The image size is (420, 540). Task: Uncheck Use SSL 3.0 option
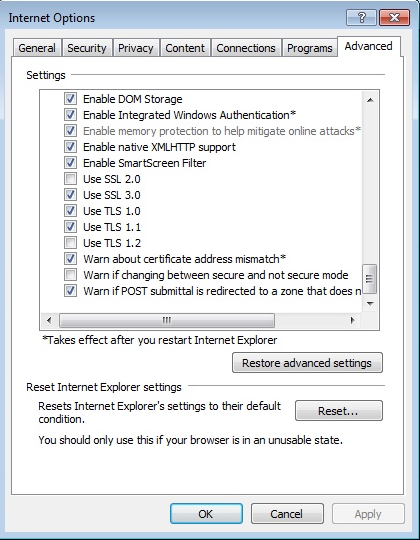tap(71, 195)
